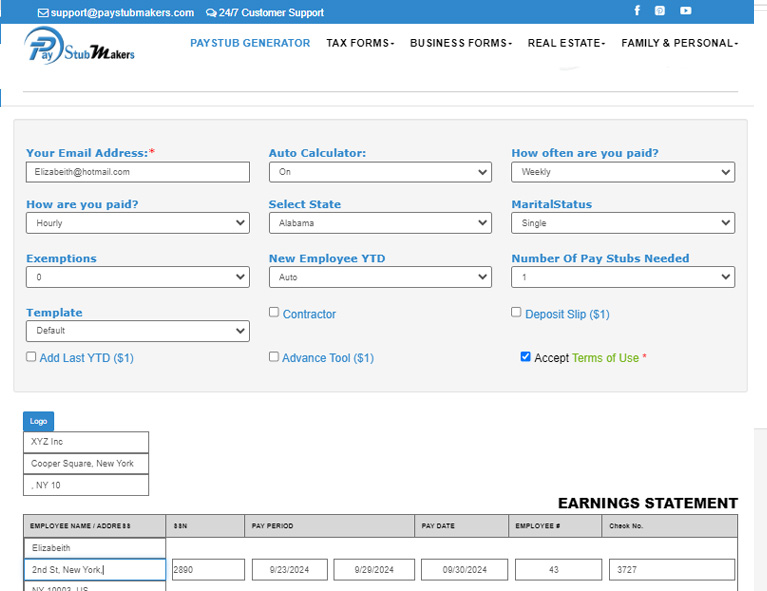Open the Facebook icon in header
Image resolution: width=767 pixels, height=591 pixels.
point(637,10)
